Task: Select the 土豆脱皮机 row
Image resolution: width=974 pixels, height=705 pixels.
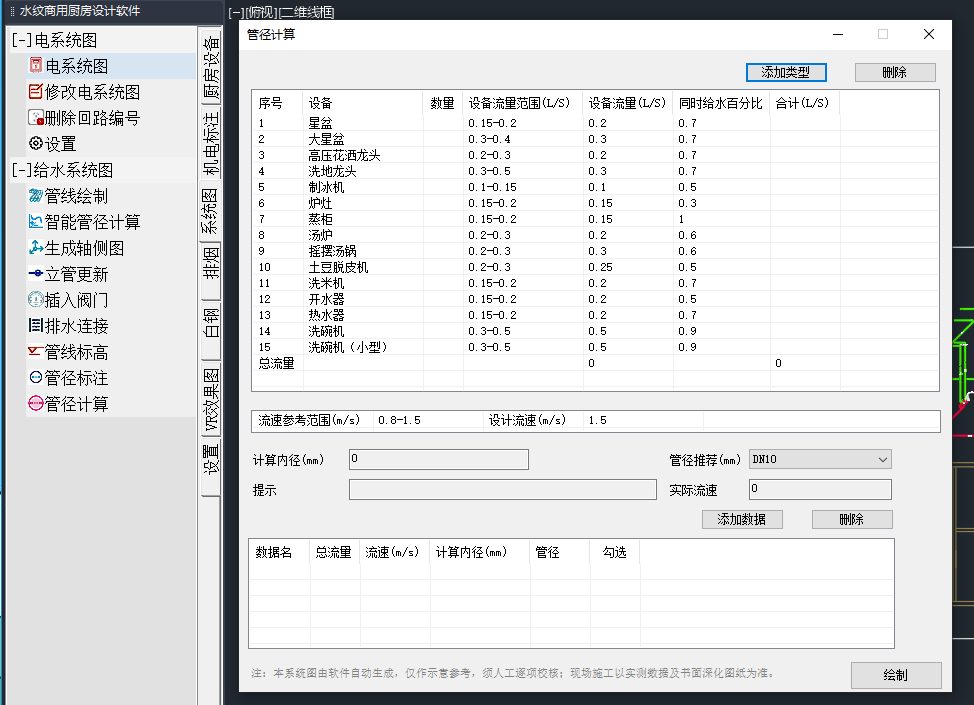Action: tap(594, 267)
